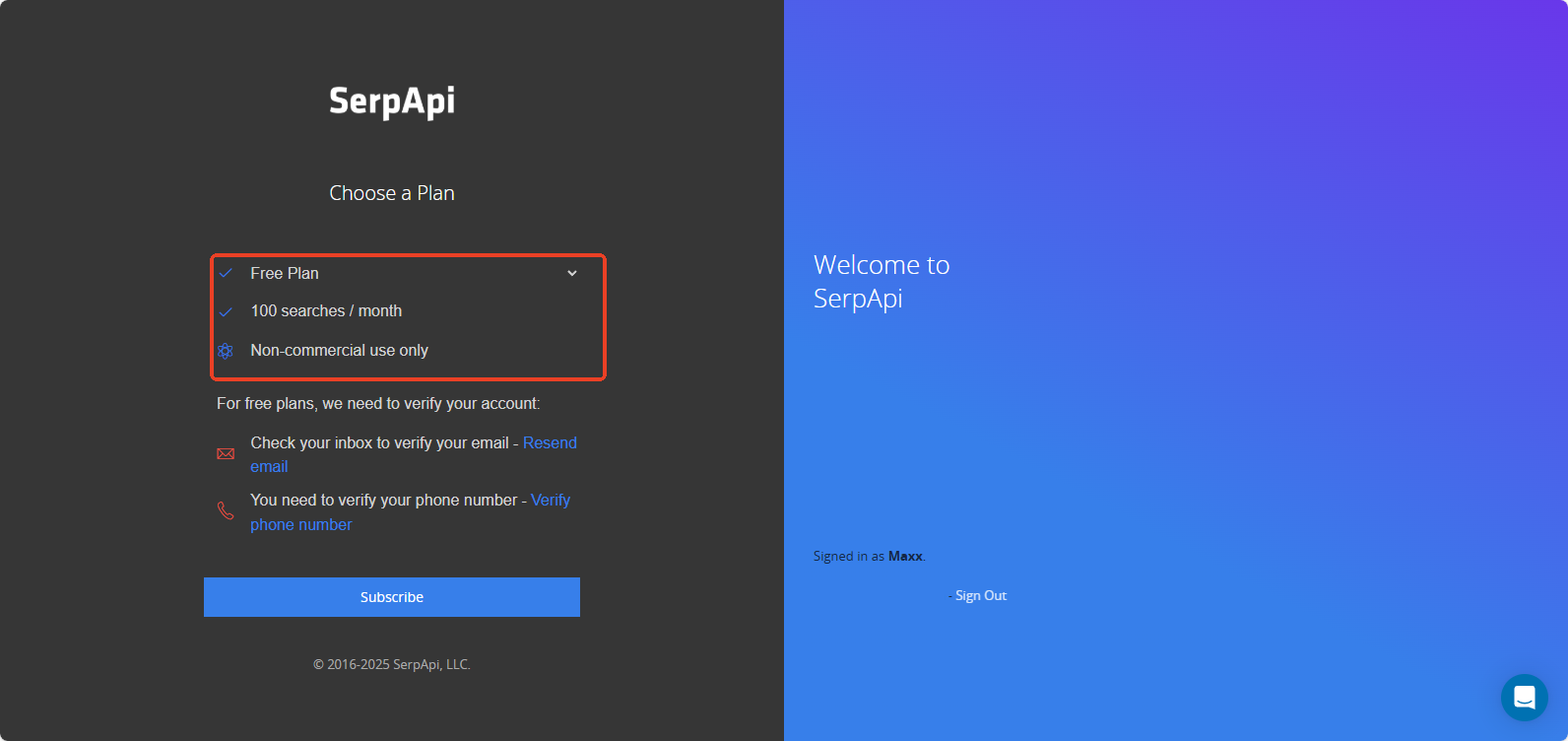Select the '100 searches / month' text

pos(326,311)
